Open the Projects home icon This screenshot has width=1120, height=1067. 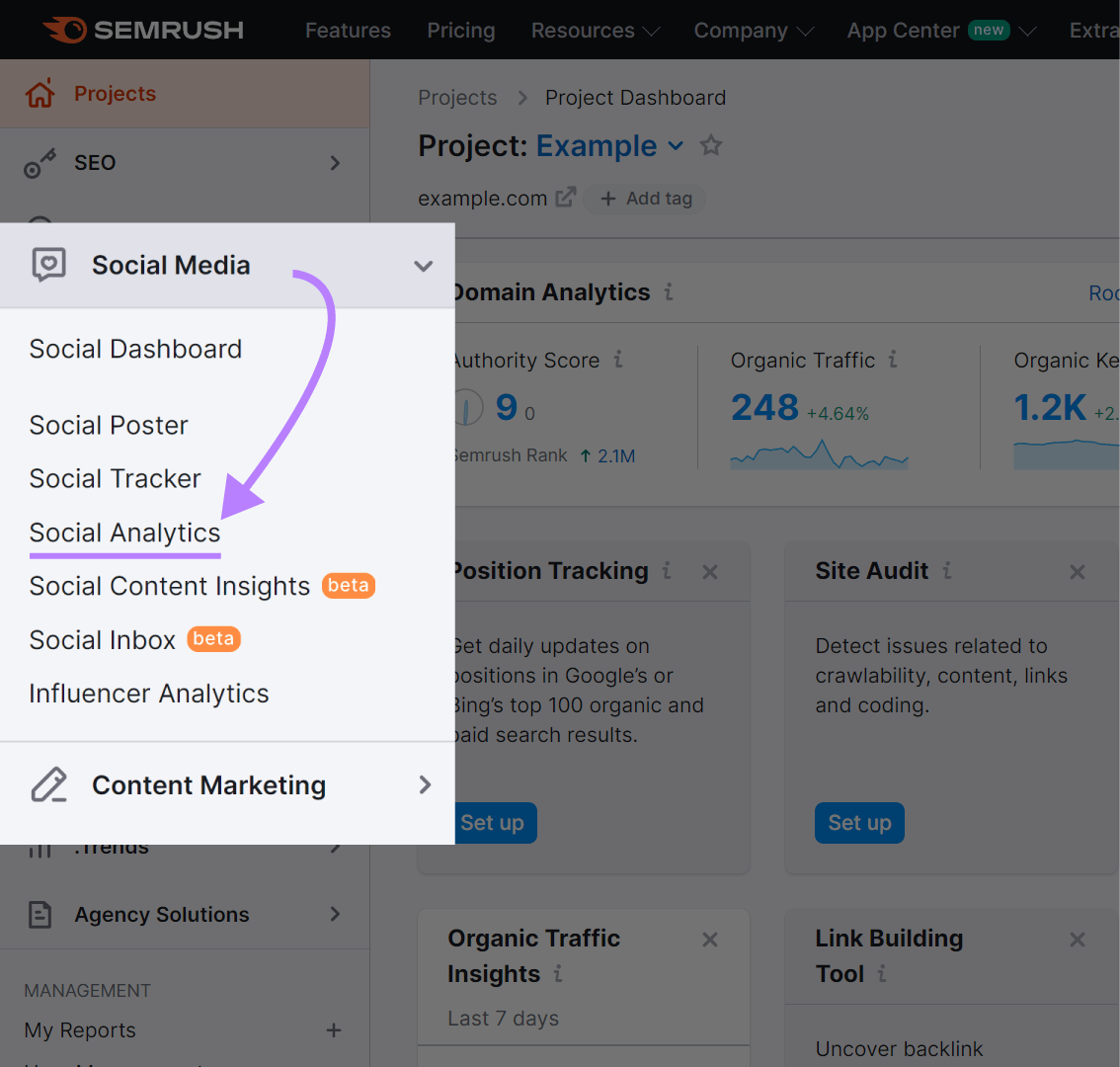coord(40,93)
